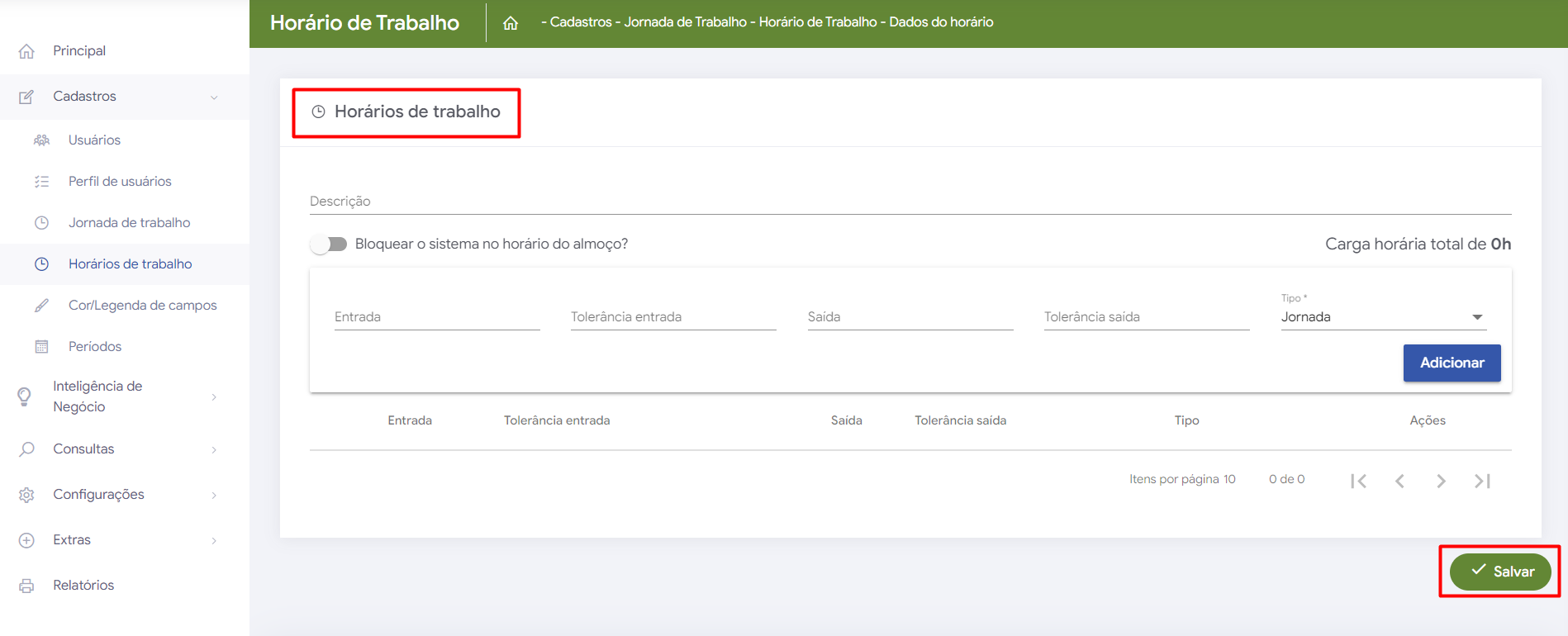Click the home icon in the breadcrumb header
The height and width of the screenshot is (636, 1568).
tap(511, 23)
